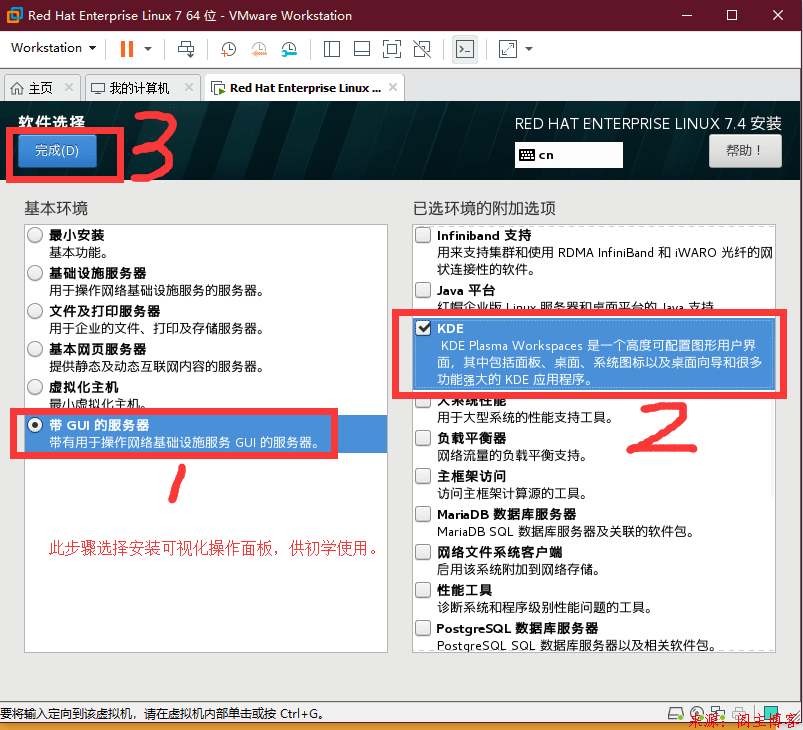The height and width of the screenshot is (730, 803).
Task: Click the Unity mode icon
Action: click(422, 49)
